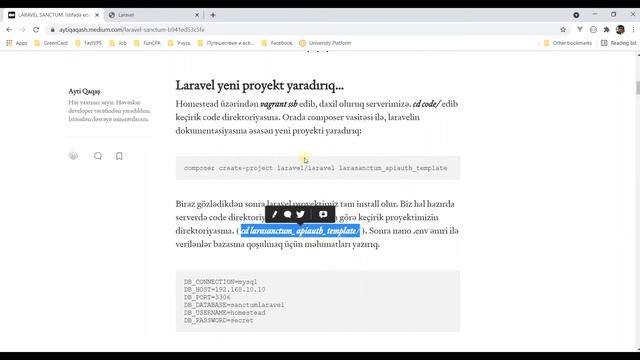Image resolution: width=640 pixels, height=360 pixels.
Task: Click the DB_DATABASE=sanctumlaravel line
Action: (x=234, y=305)
